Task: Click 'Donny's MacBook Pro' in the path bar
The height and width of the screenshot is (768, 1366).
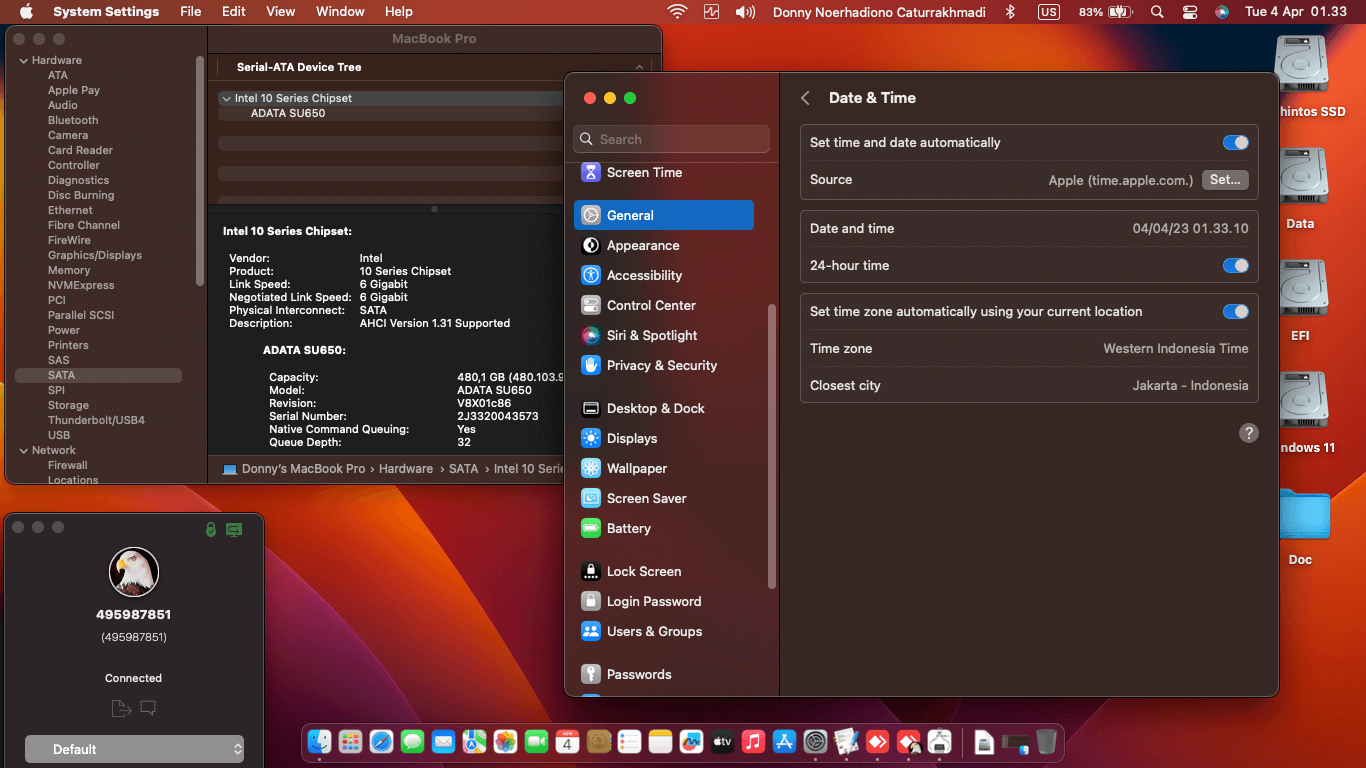Action: (294, 468)
